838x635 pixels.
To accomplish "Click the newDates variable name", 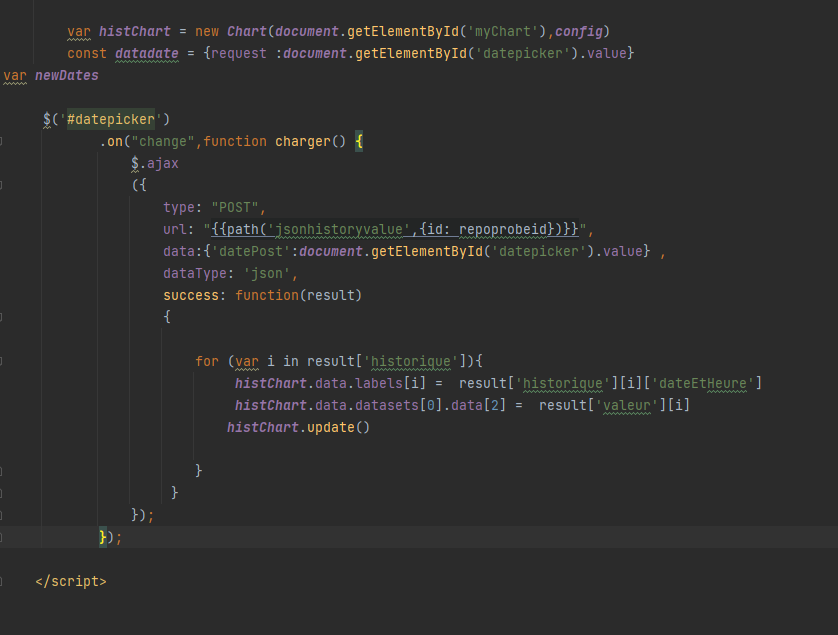I will 67,75.
